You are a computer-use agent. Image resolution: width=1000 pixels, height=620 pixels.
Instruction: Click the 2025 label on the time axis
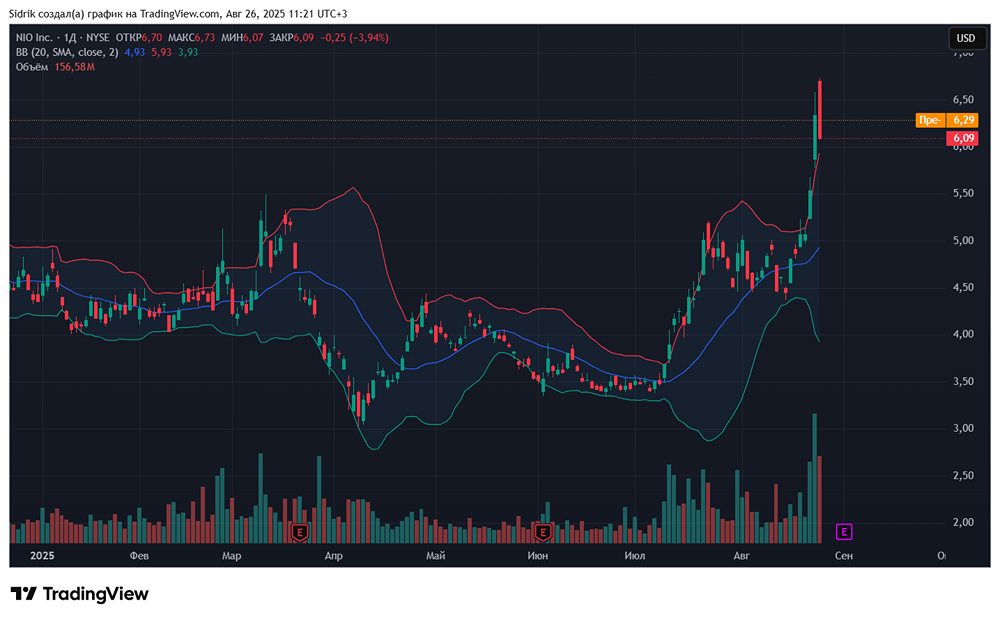tap(42, 556)
